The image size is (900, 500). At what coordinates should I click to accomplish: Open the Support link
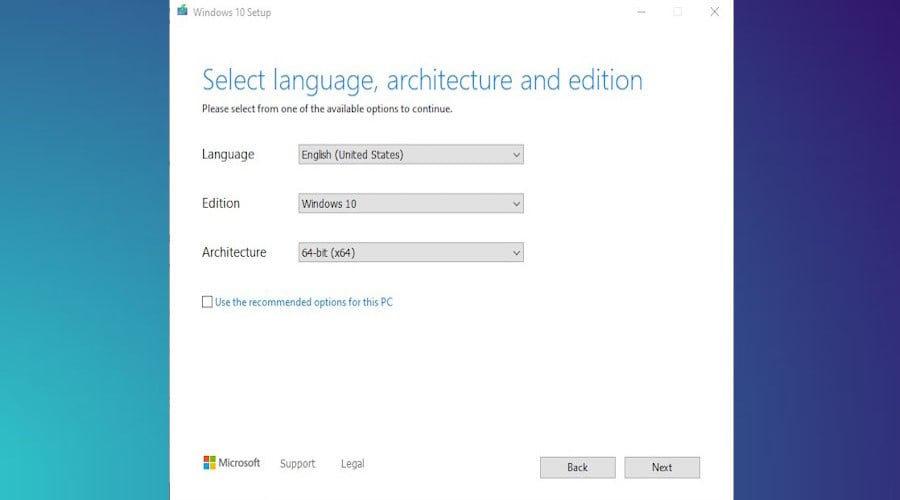point(297,463)
